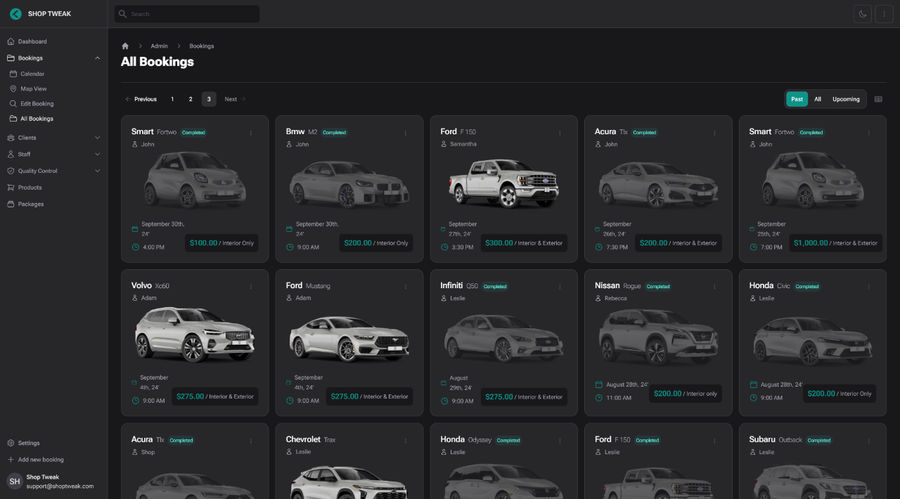Click the home icon in breadcrumb
900x499 pixels.
(125, 46)
